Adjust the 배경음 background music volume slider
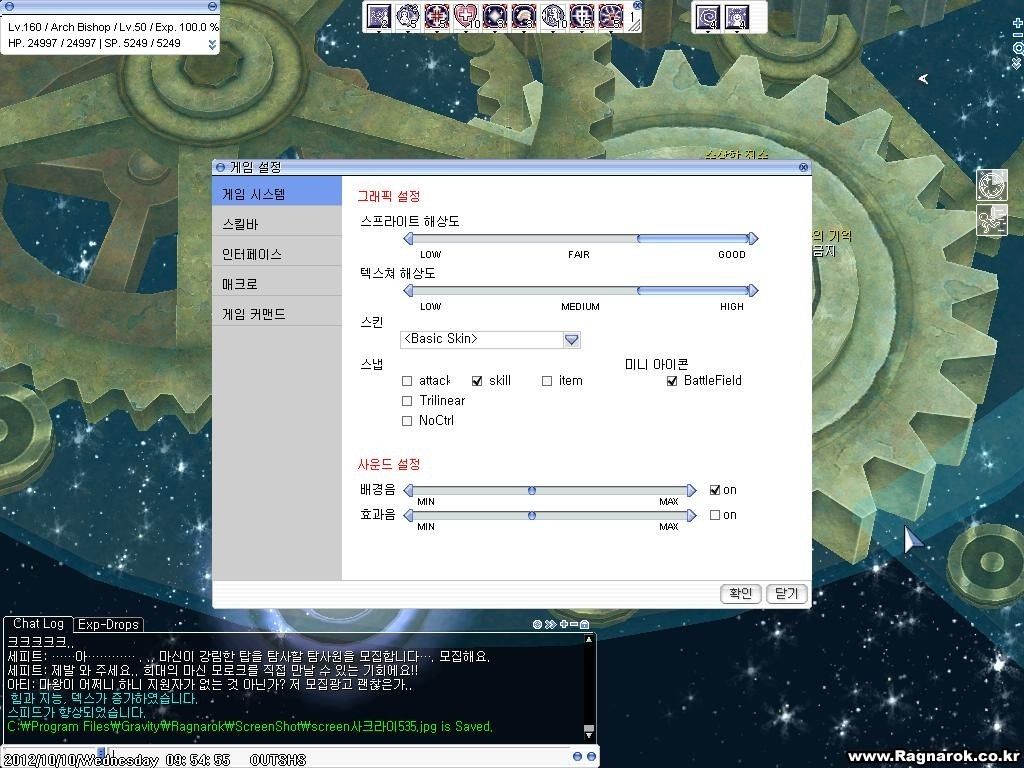1024x768 pixels. coord(531,489)
